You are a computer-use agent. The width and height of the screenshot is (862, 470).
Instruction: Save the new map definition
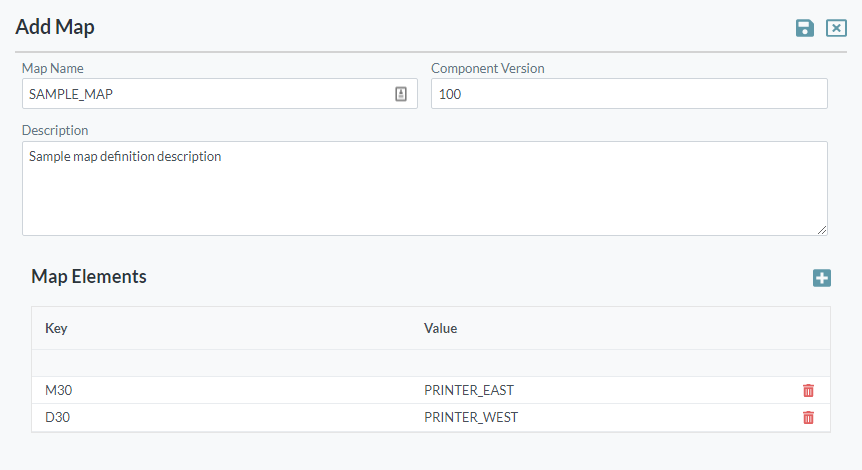point(805,28)
